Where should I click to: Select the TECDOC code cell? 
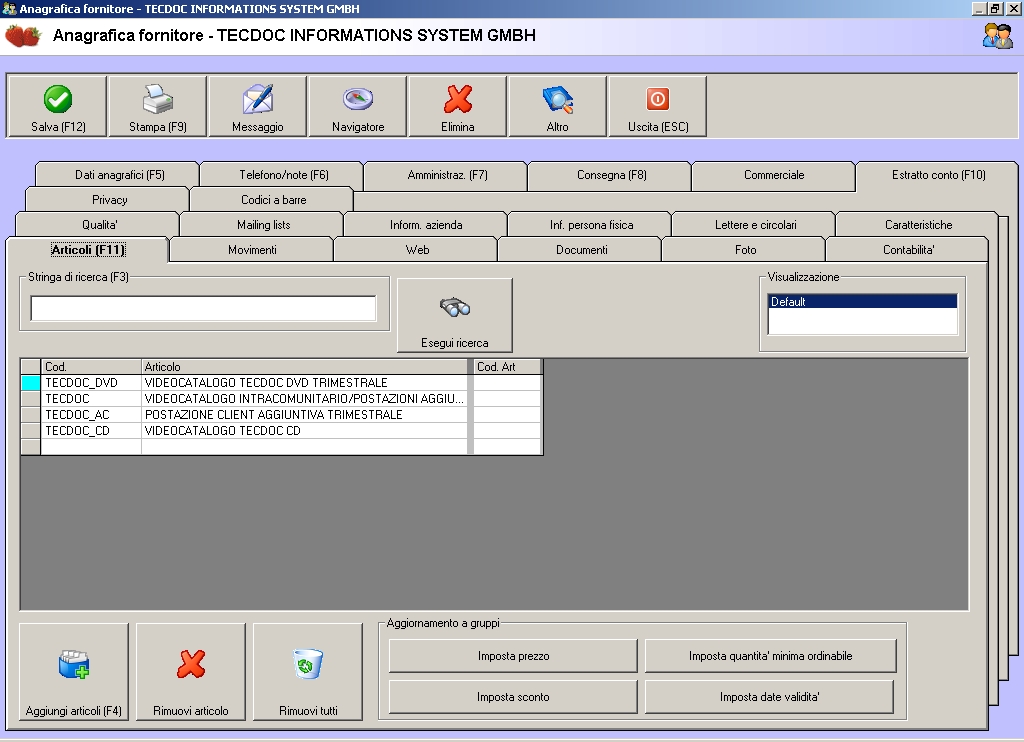point(91,398)
